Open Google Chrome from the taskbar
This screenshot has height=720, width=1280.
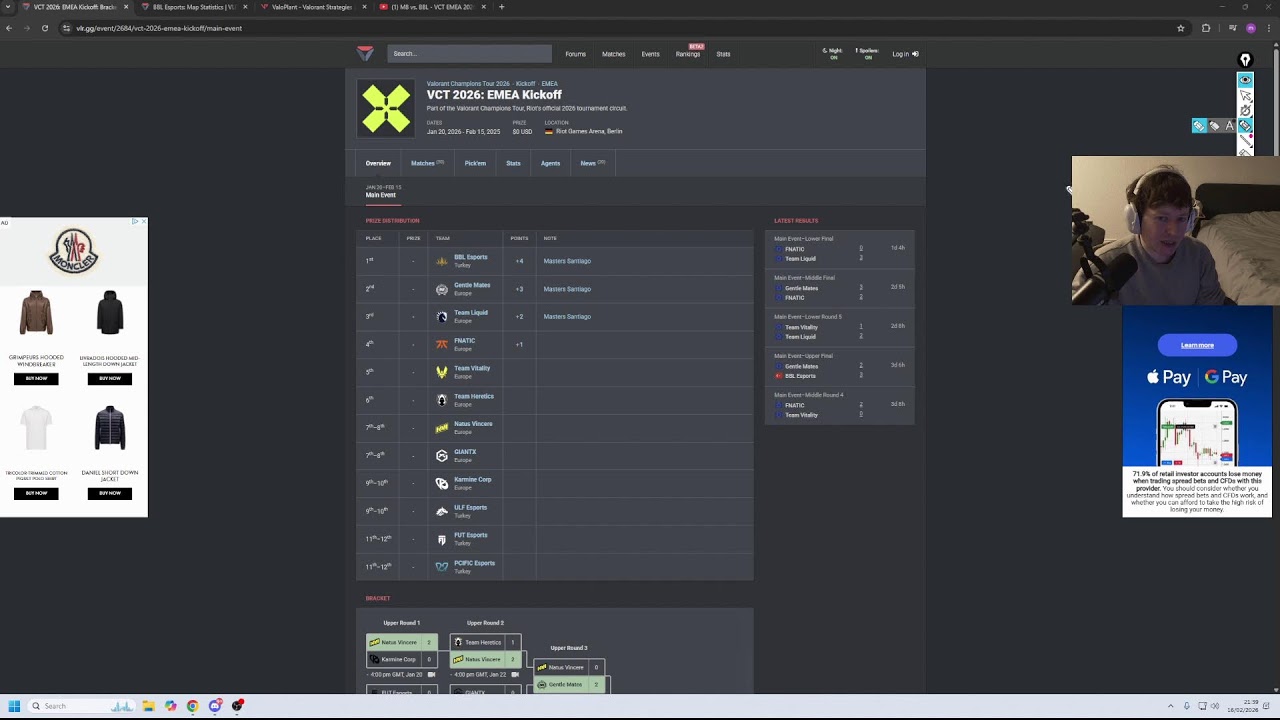coord(193,706)
